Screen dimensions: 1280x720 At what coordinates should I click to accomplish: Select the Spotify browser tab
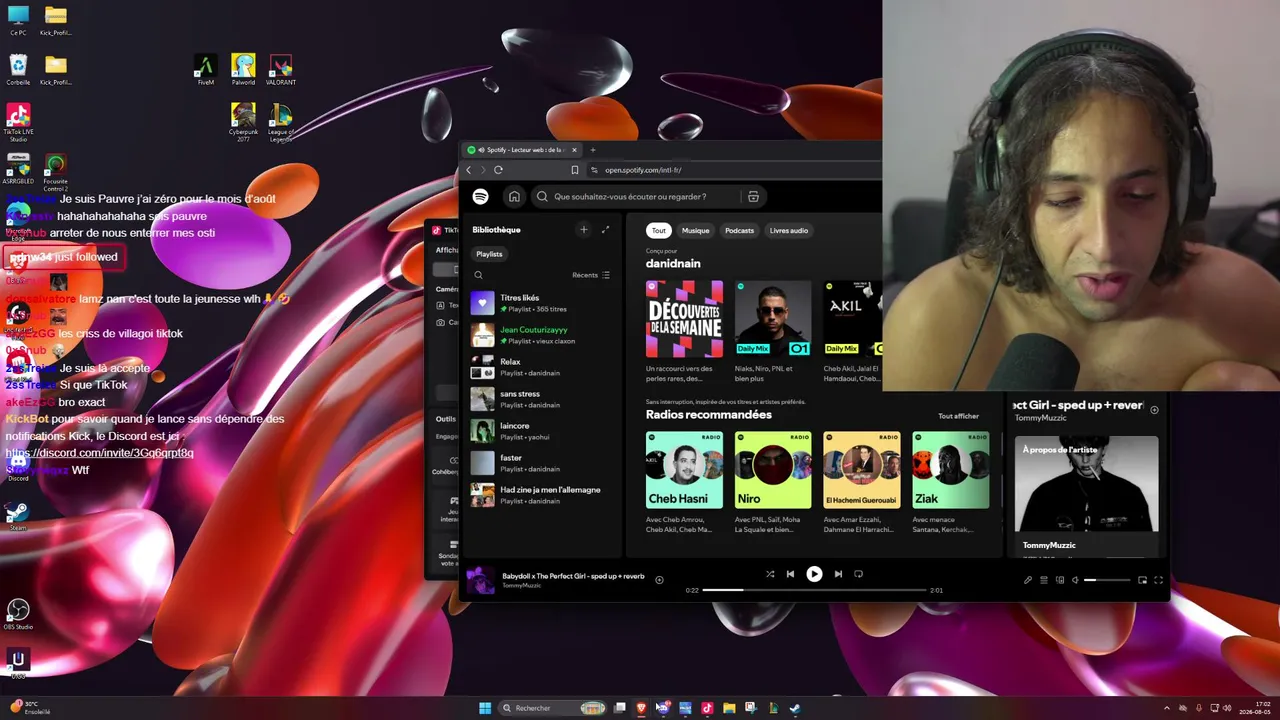tap(522, 150)
